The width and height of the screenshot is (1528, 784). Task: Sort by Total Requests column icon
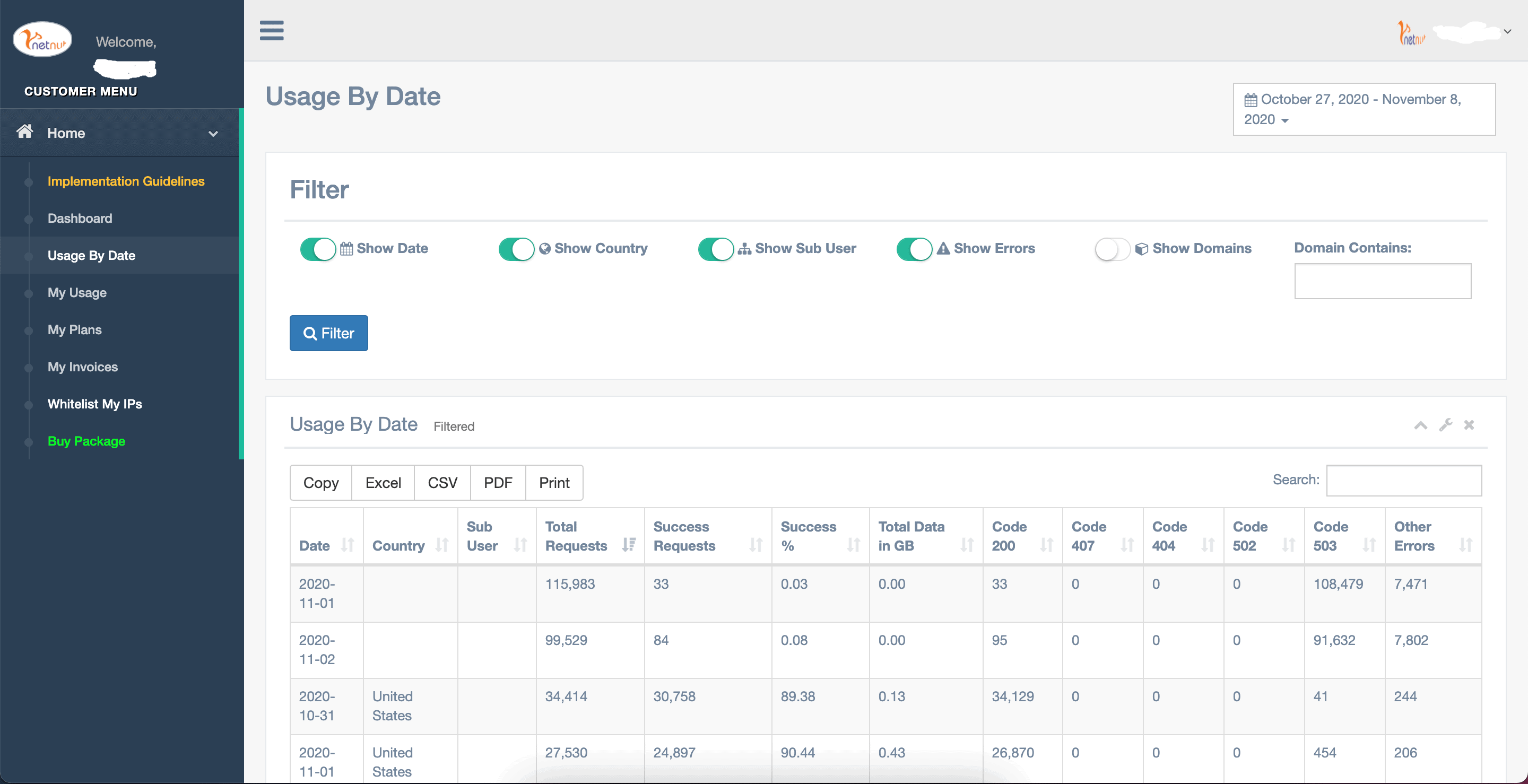tap(629, 544)
